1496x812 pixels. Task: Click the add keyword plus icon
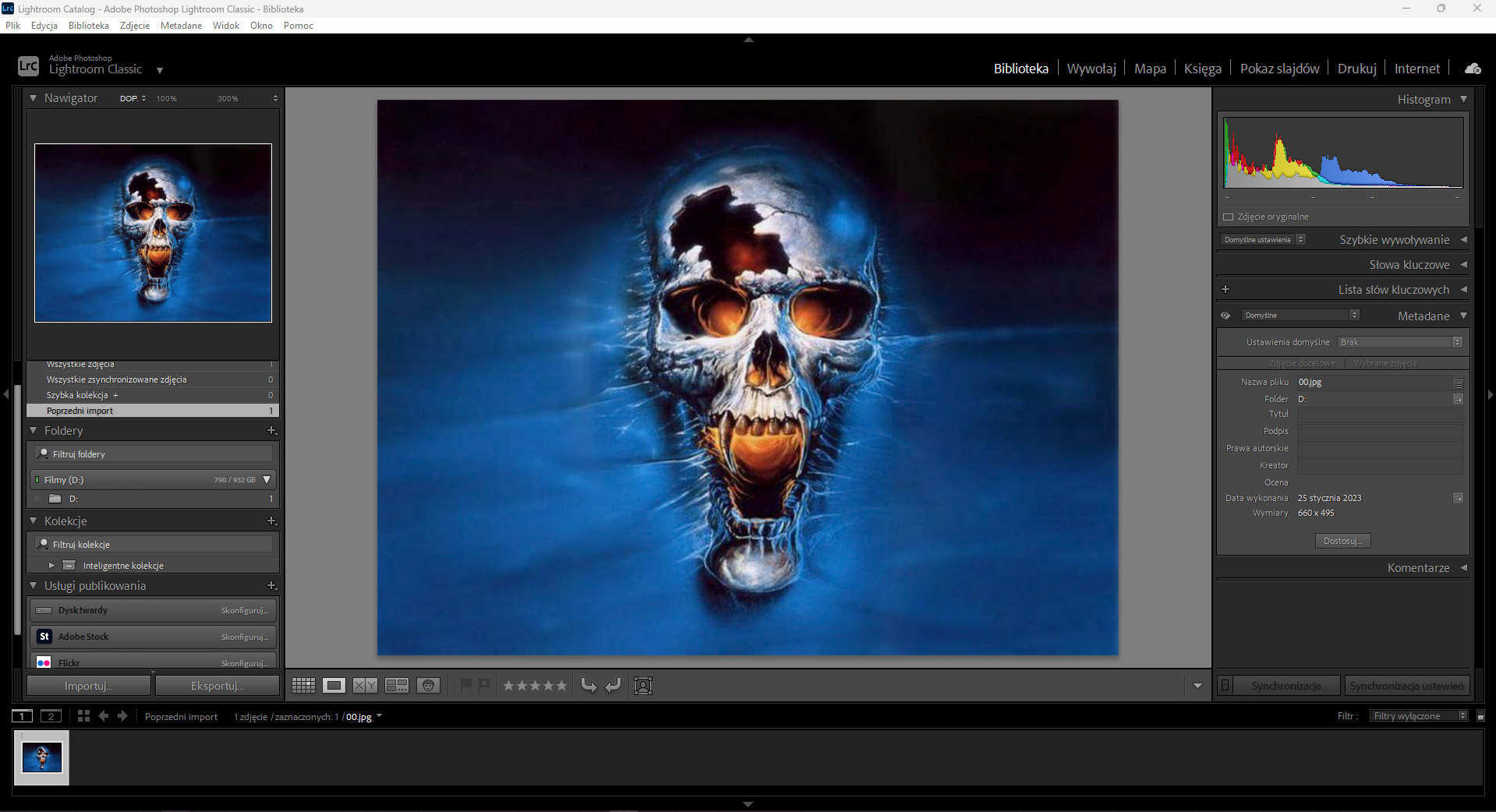click(1225, 289)
